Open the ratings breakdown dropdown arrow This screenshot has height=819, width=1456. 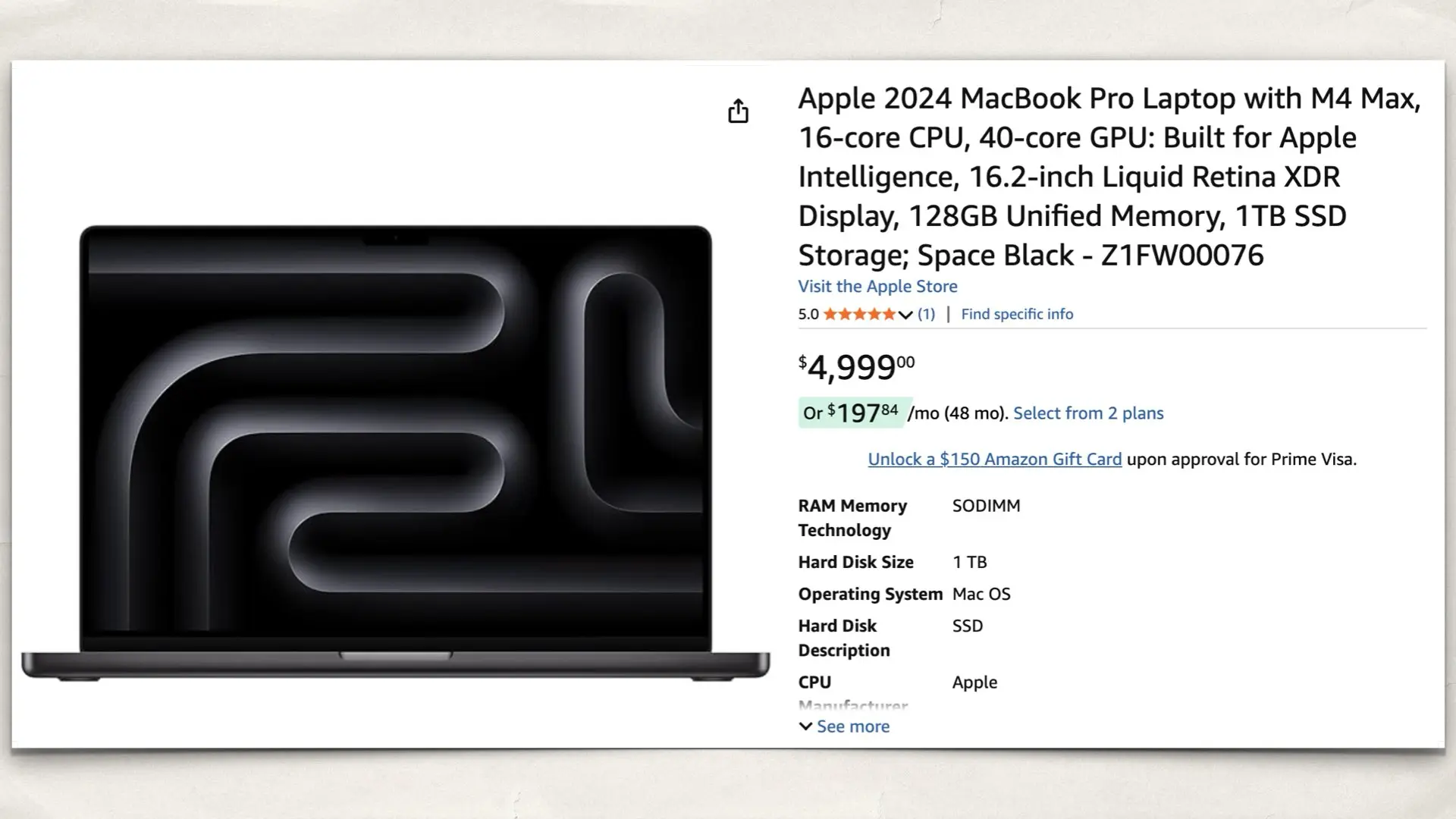[x=904, y=315]
